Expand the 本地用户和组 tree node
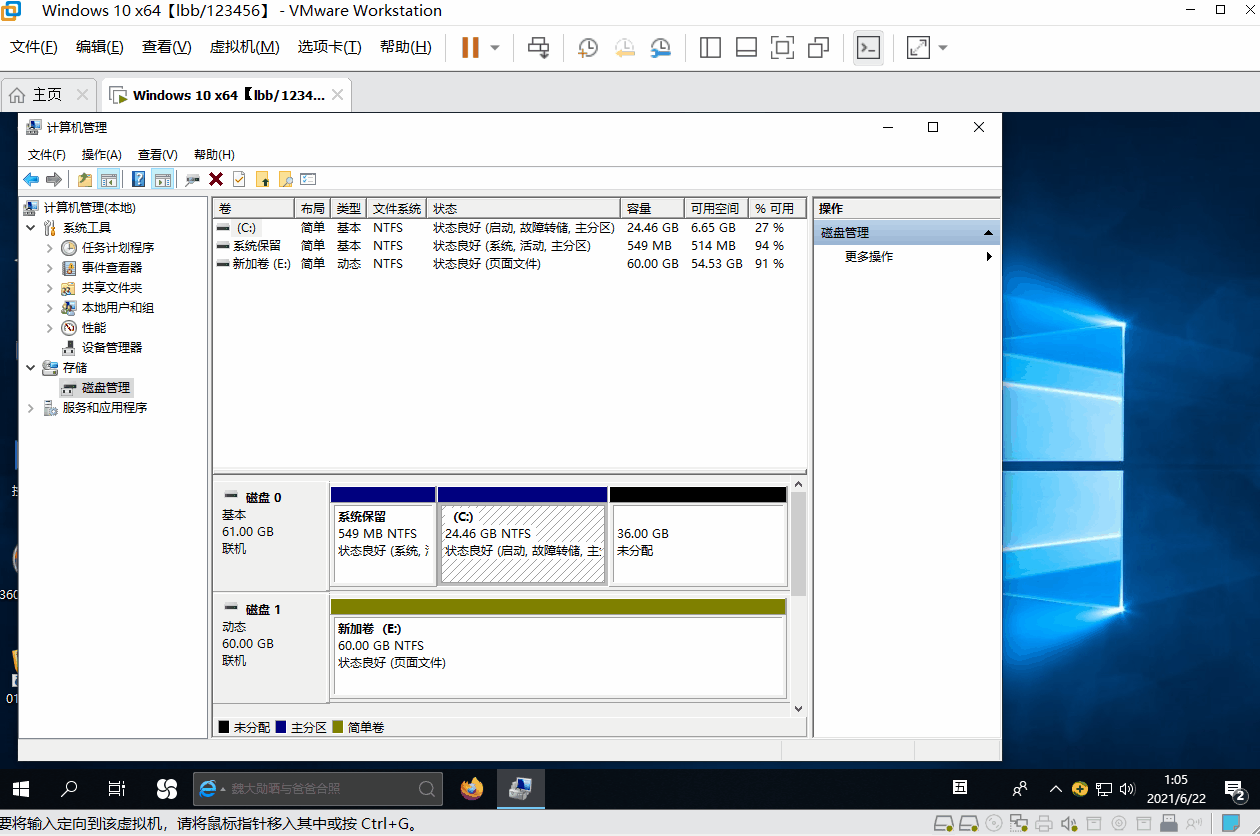 (x=50, y=308)
